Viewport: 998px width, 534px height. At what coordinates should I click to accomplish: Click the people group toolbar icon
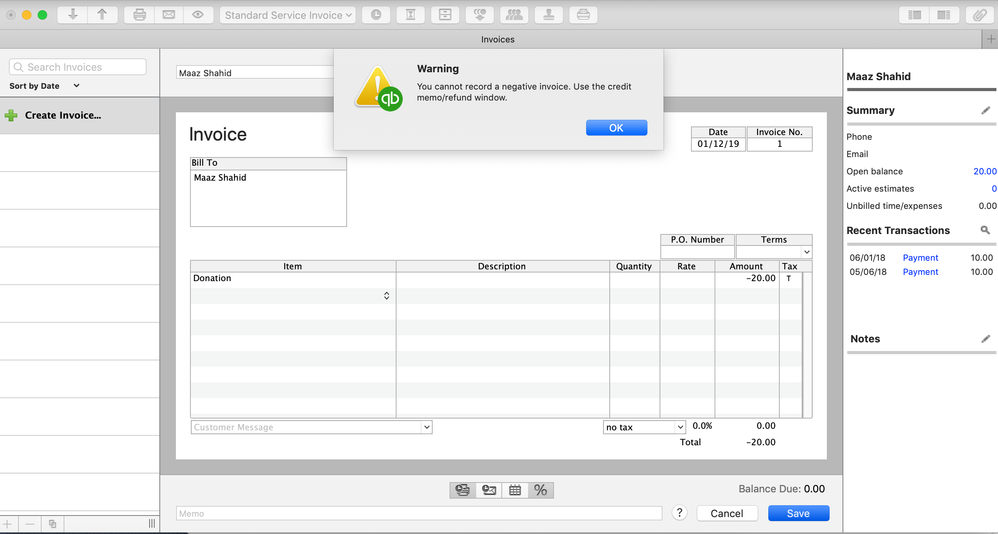514,15
